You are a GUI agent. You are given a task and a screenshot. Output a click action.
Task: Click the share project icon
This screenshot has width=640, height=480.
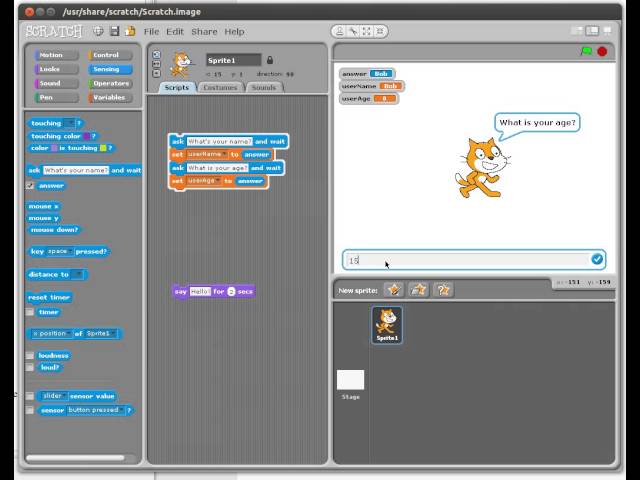click(130, 31)
